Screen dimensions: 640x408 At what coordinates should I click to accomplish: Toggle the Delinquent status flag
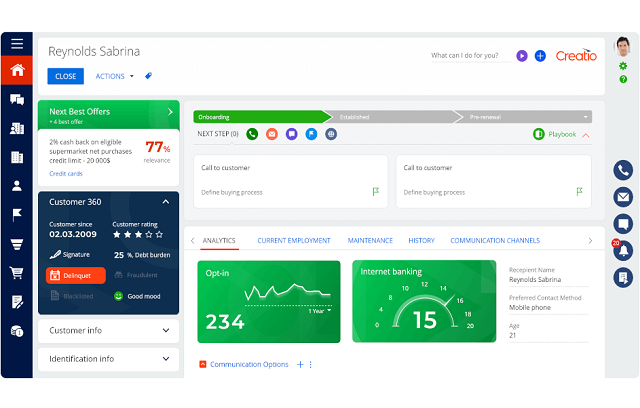click(x=76, y=275)
